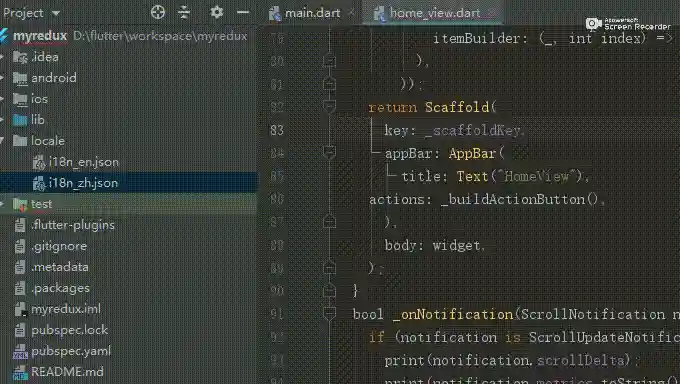Click the pubspec.yaml YML file icon
The image size is (680, 384).
pos(20,351)
